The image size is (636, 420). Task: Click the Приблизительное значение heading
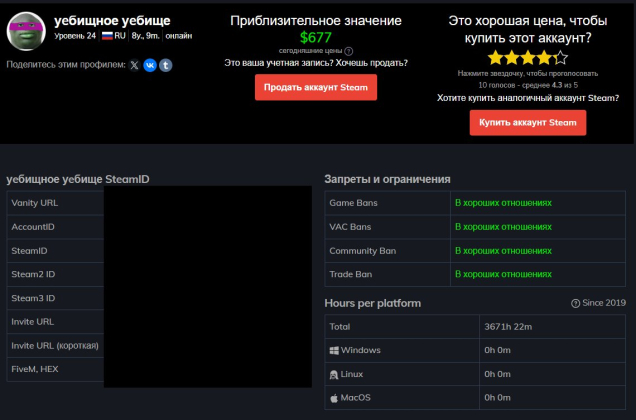click(316, 21)
